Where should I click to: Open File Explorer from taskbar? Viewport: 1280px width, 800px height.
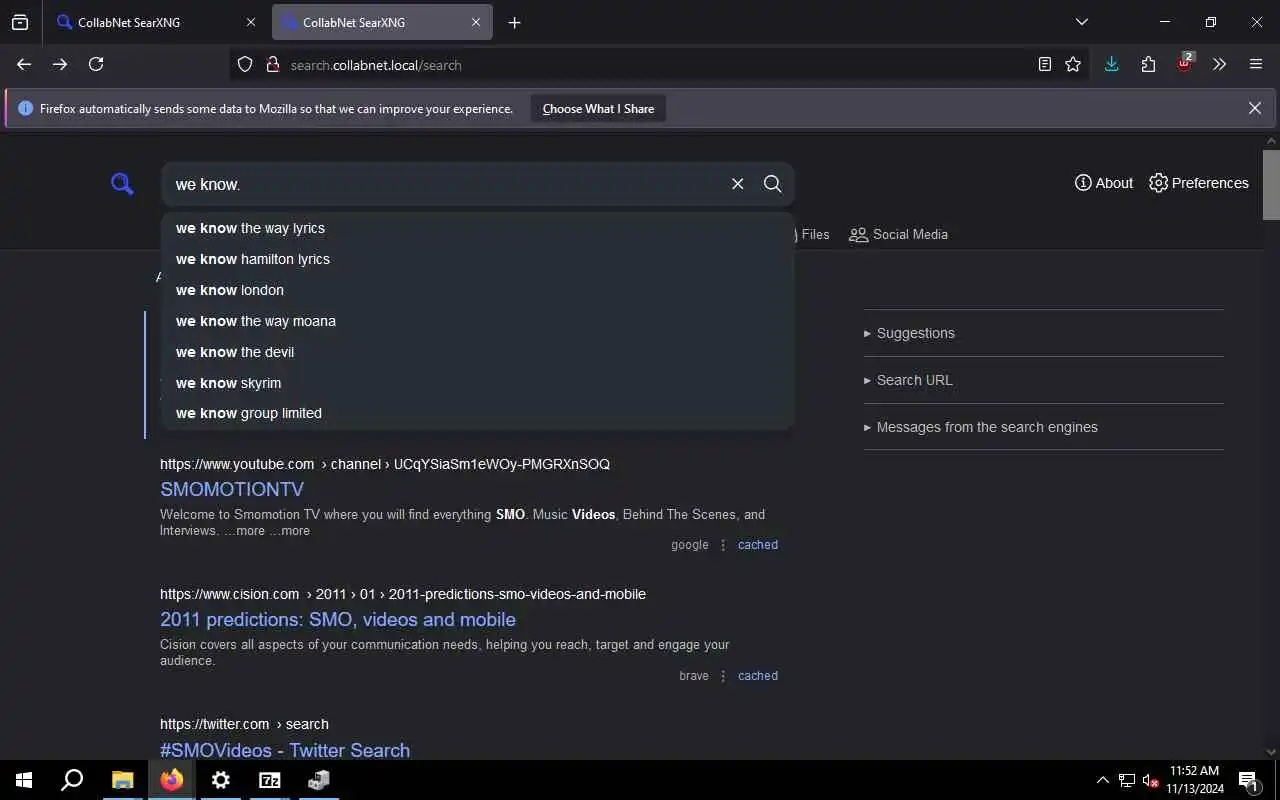(x=122, y=780)
